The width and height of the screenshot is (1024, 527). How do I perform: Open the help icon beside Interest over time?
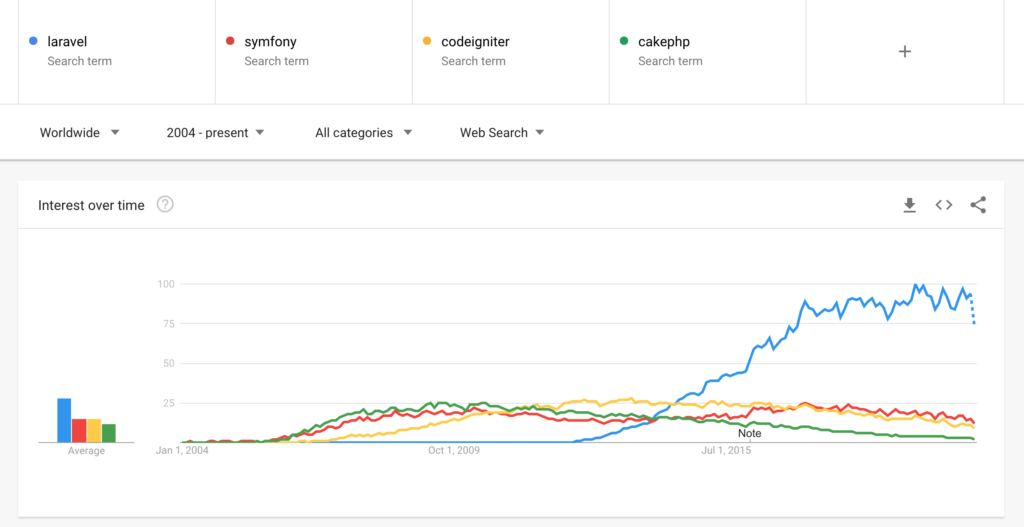(x=165, y=205)
